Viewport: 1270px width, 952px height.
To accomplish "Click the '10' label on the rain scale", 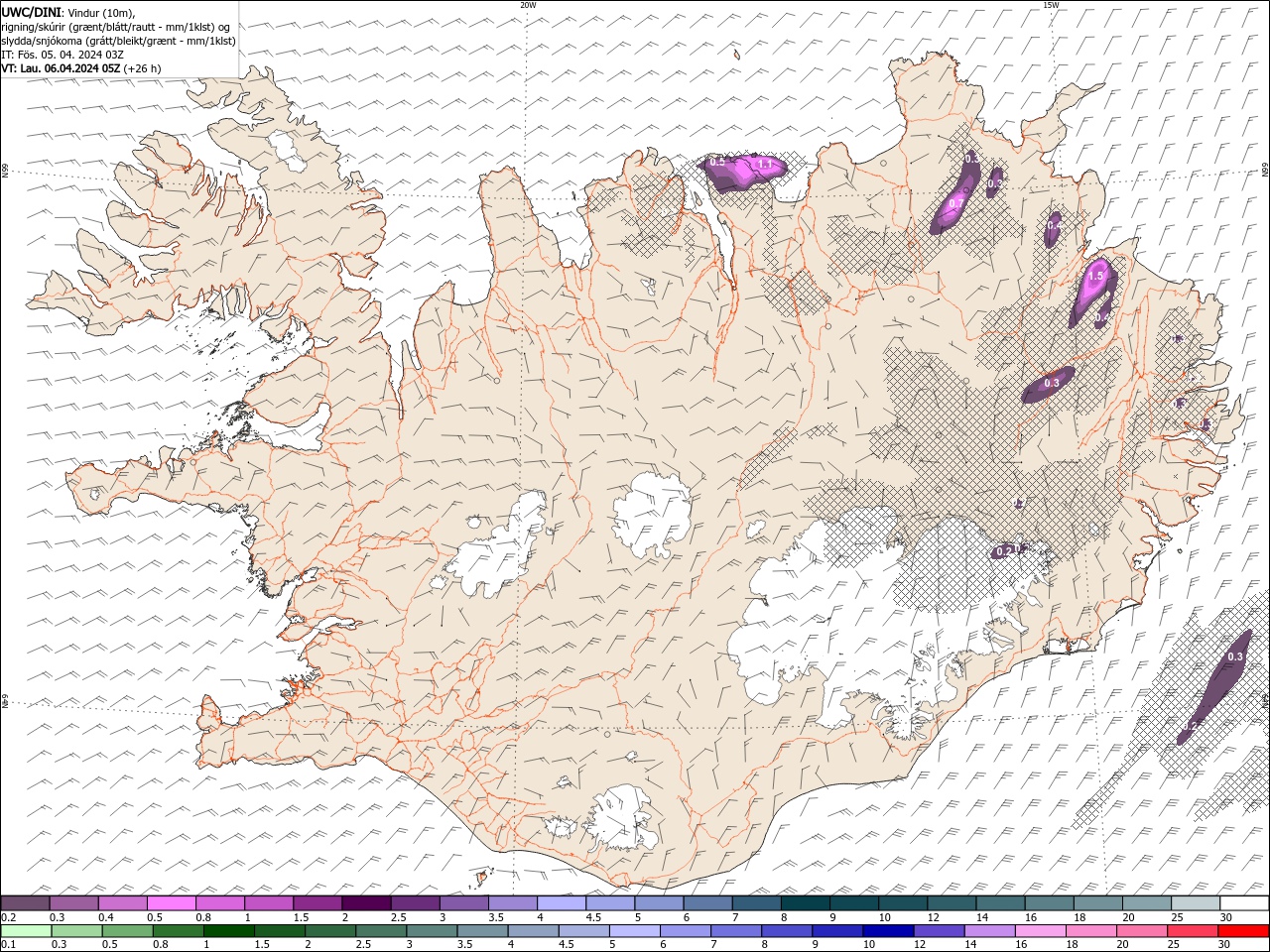I will (869, 945).
